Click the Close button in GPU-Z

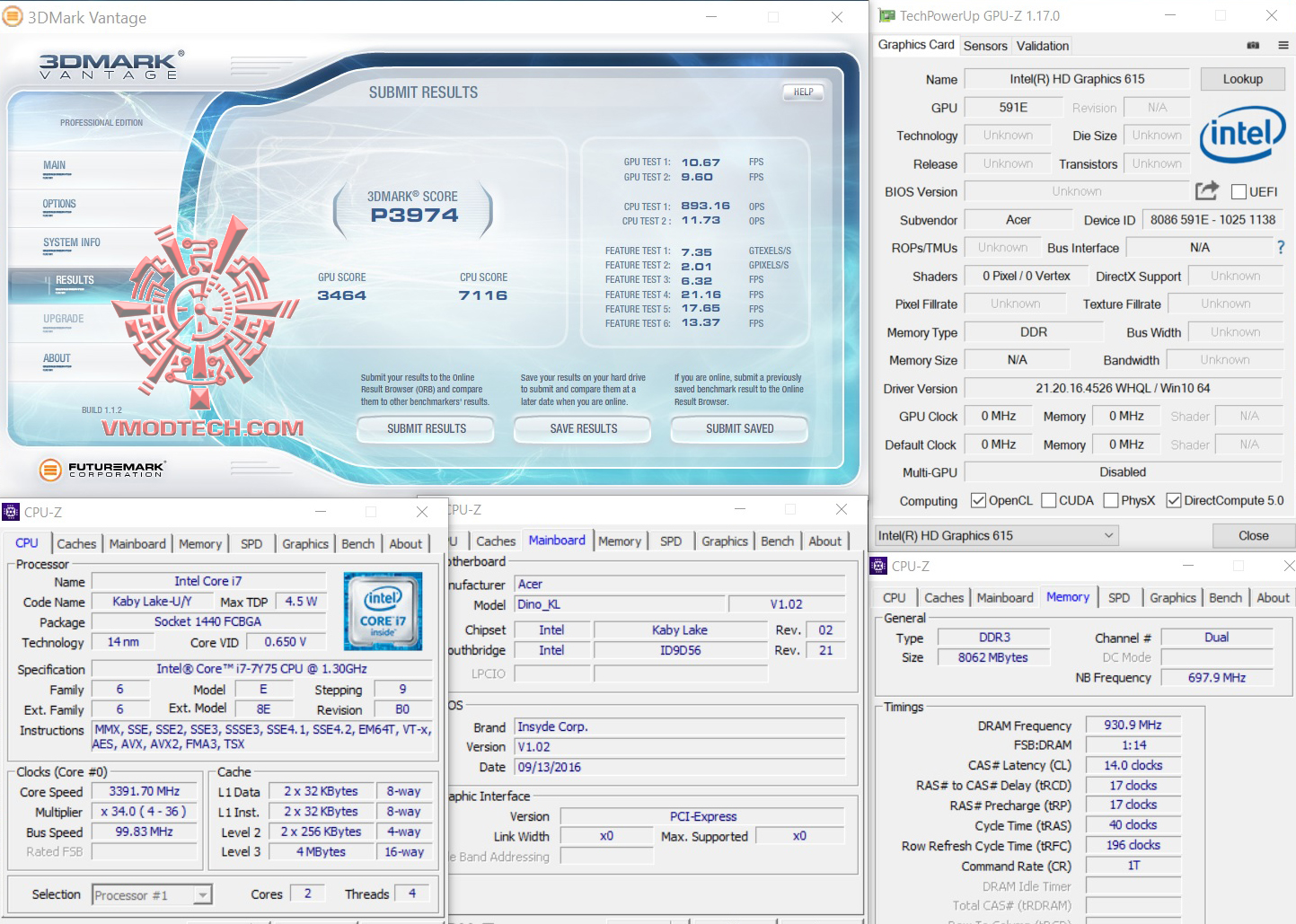point(1253,535)
